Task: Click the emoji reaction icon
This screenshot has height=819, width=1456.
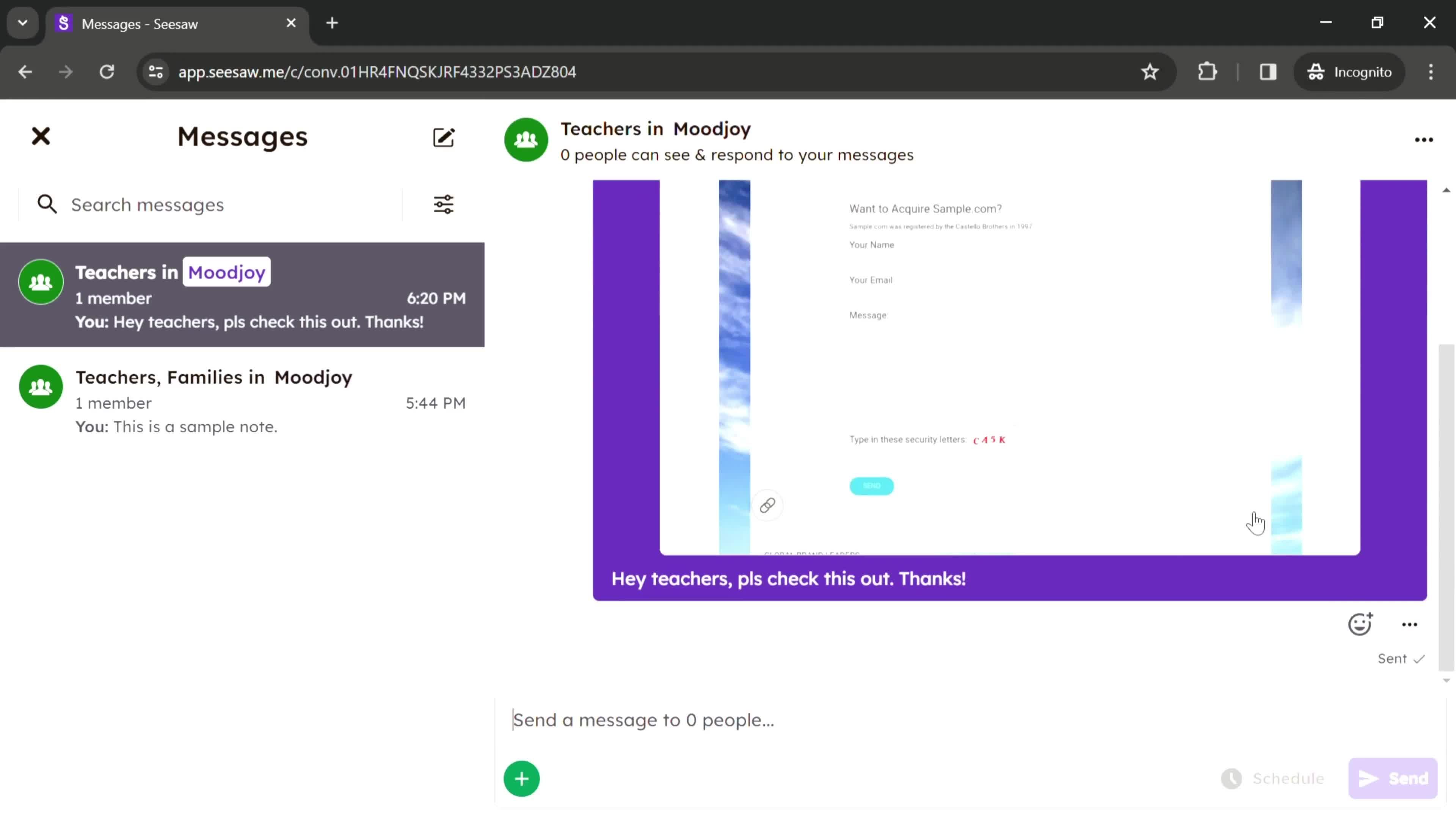Action: point(1360,624)
